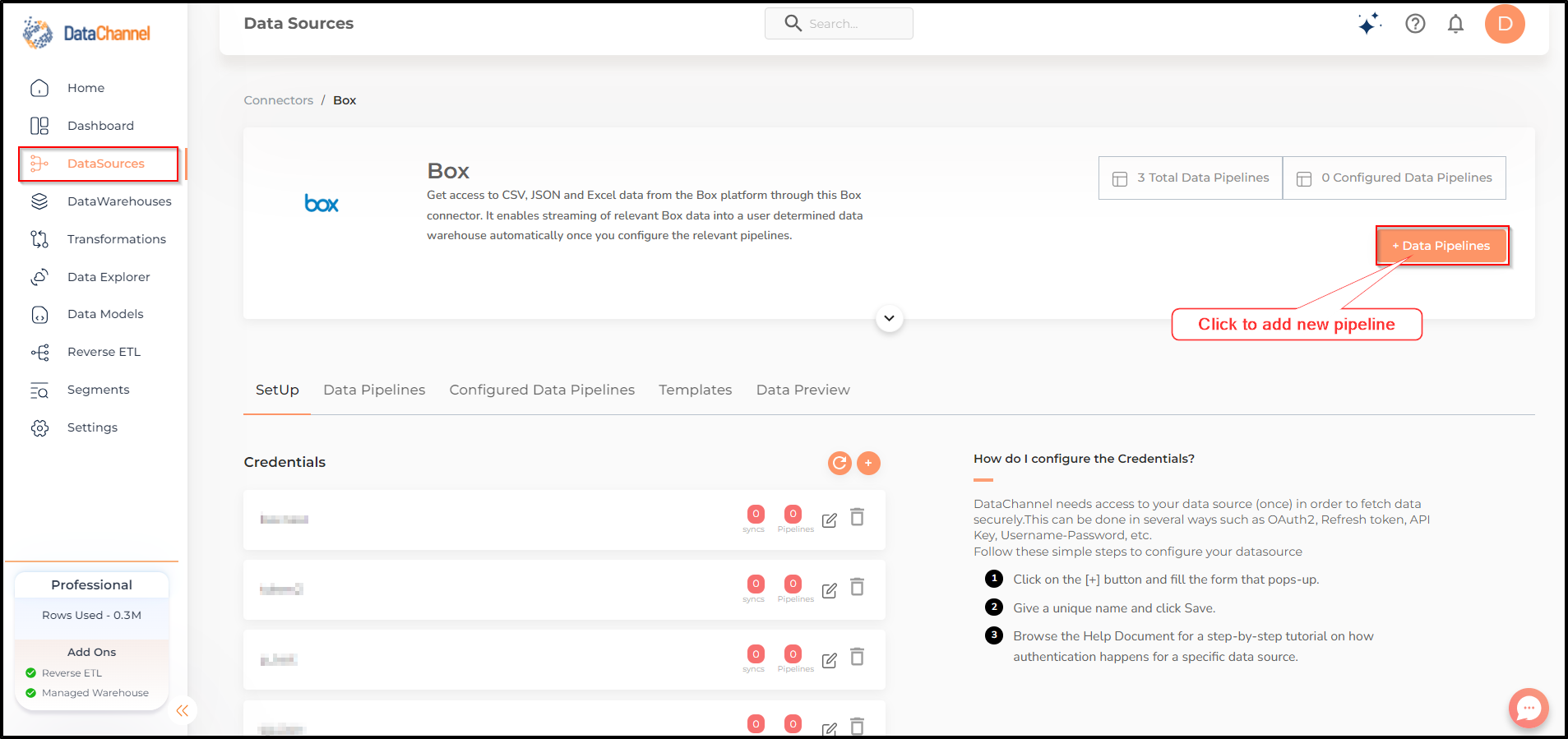Click Pipelines count badge of second credential
This screenshot has width=1568, height=739.
pos(793,584)
